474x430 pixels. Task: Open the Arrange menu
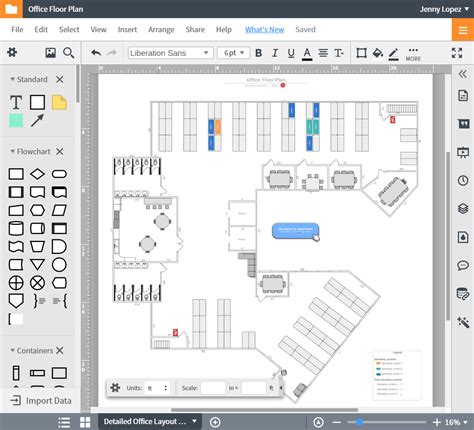(161, 30)
